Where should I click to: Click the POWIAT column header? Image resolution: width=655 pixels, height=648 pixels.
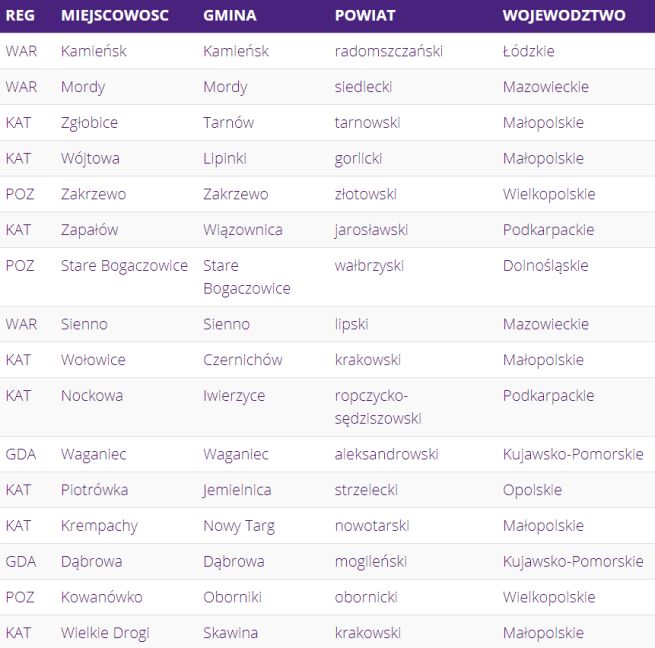click(x=365, y=16)
